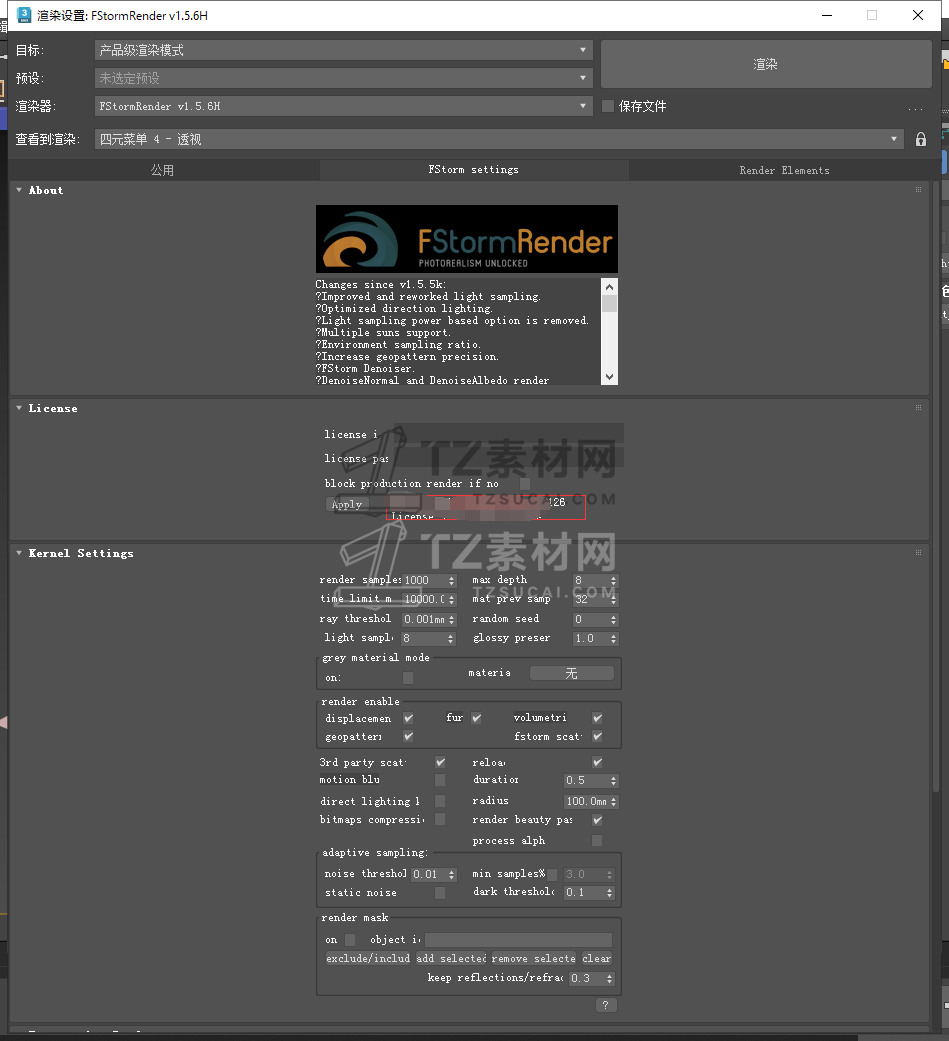Collapse the Kernel Settings rollout

tap(19, 553)
